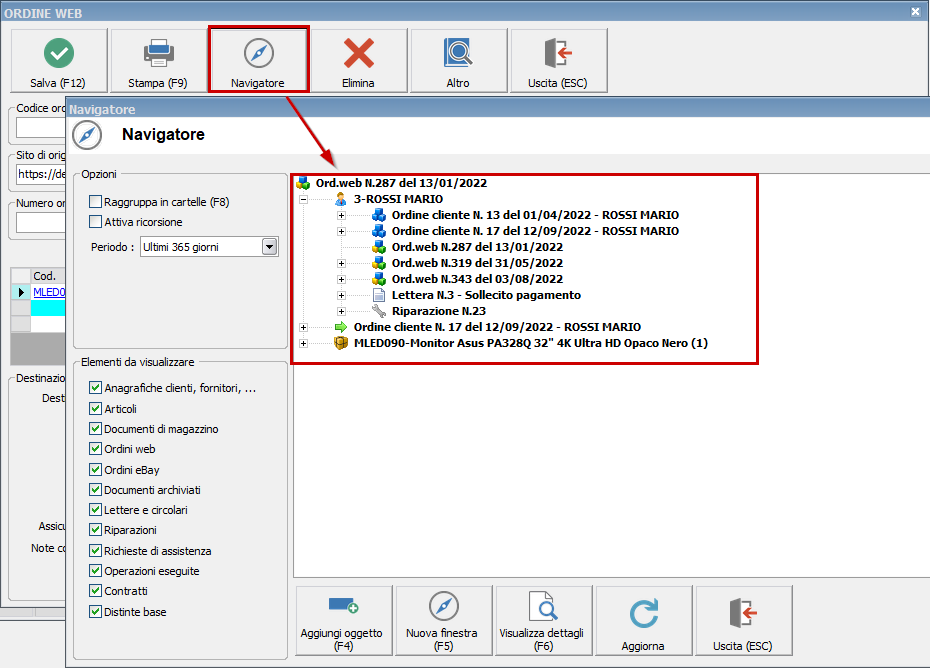
Task: Expand green-arrow Ordine cliente N. 17 node
Action: pos(304,327)
